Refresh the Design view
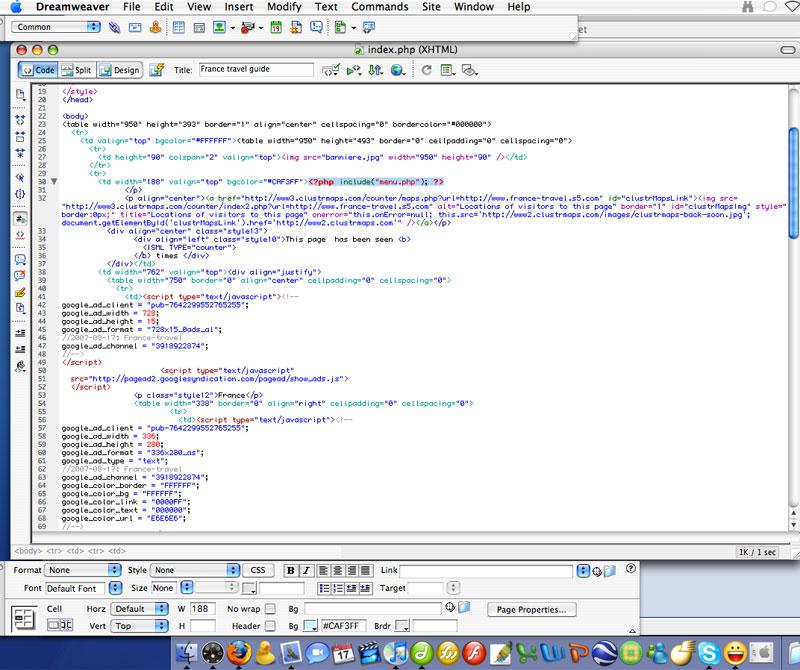Image resolution: width=800 pixels, height=670 pixels. pos(426,70)
